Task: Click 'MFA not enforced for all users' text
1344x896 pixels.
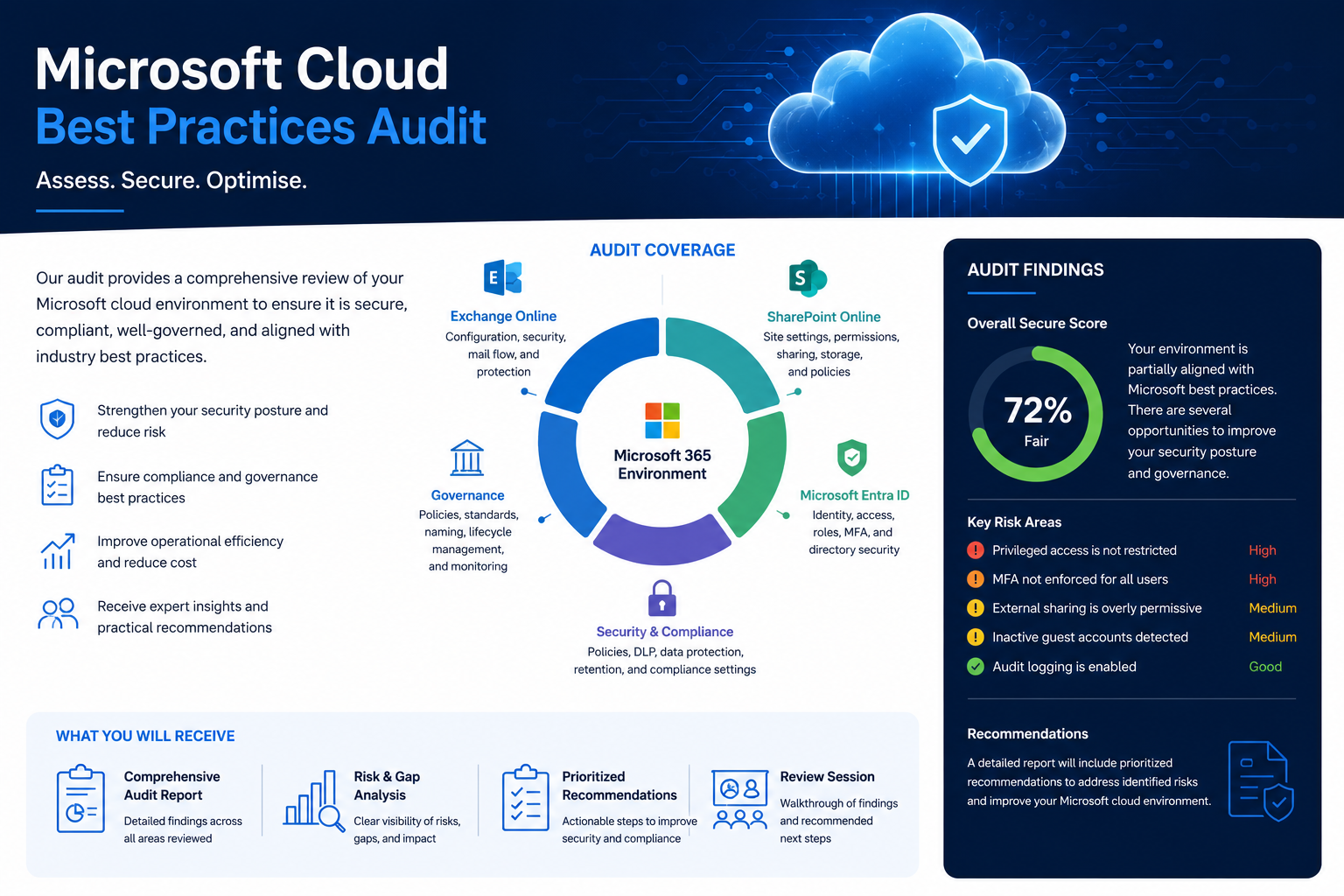Action: 1080,579
